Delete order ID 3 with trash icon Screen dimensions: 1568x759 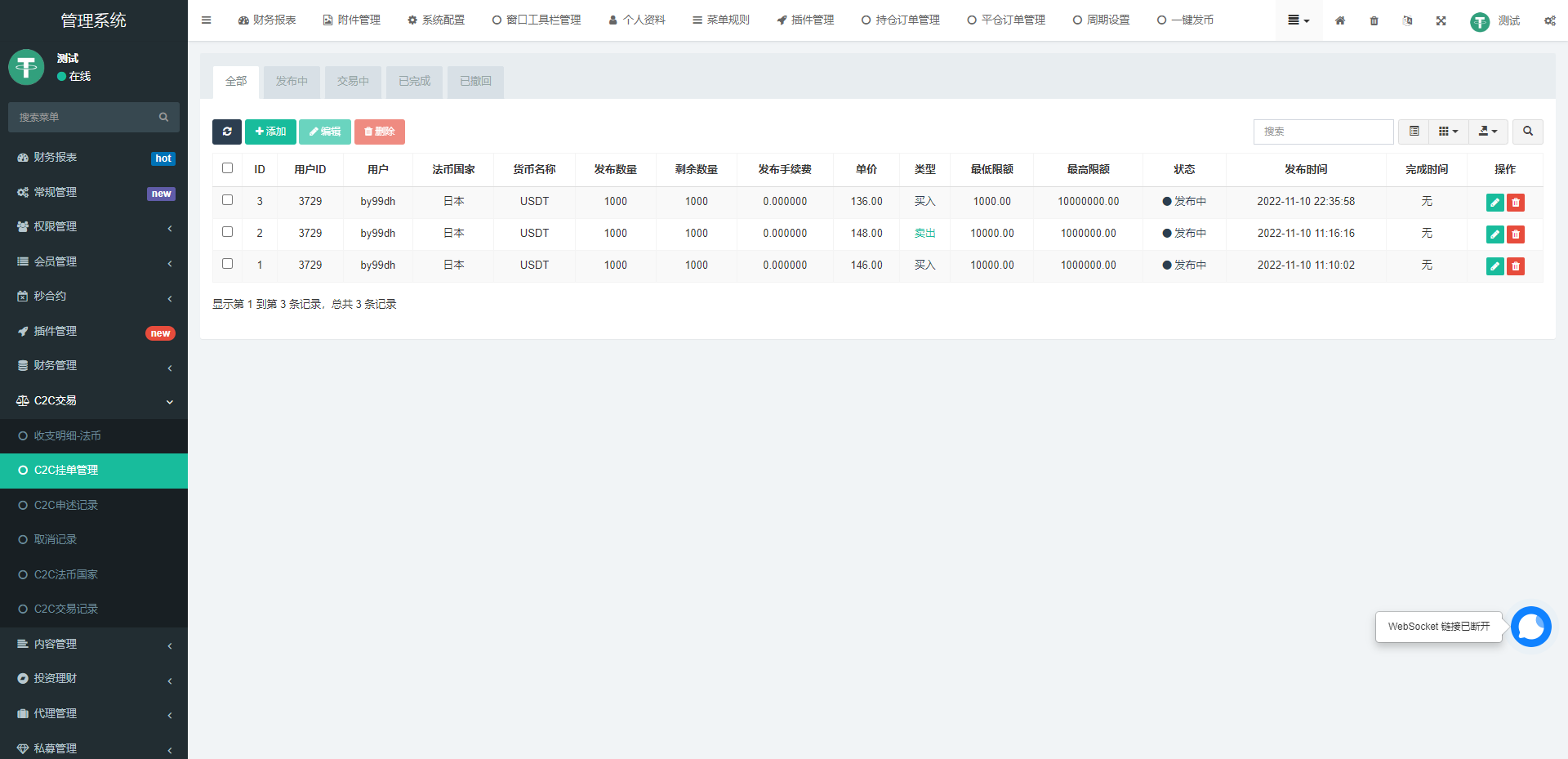pyautogui.click(x=1516, y=203)
